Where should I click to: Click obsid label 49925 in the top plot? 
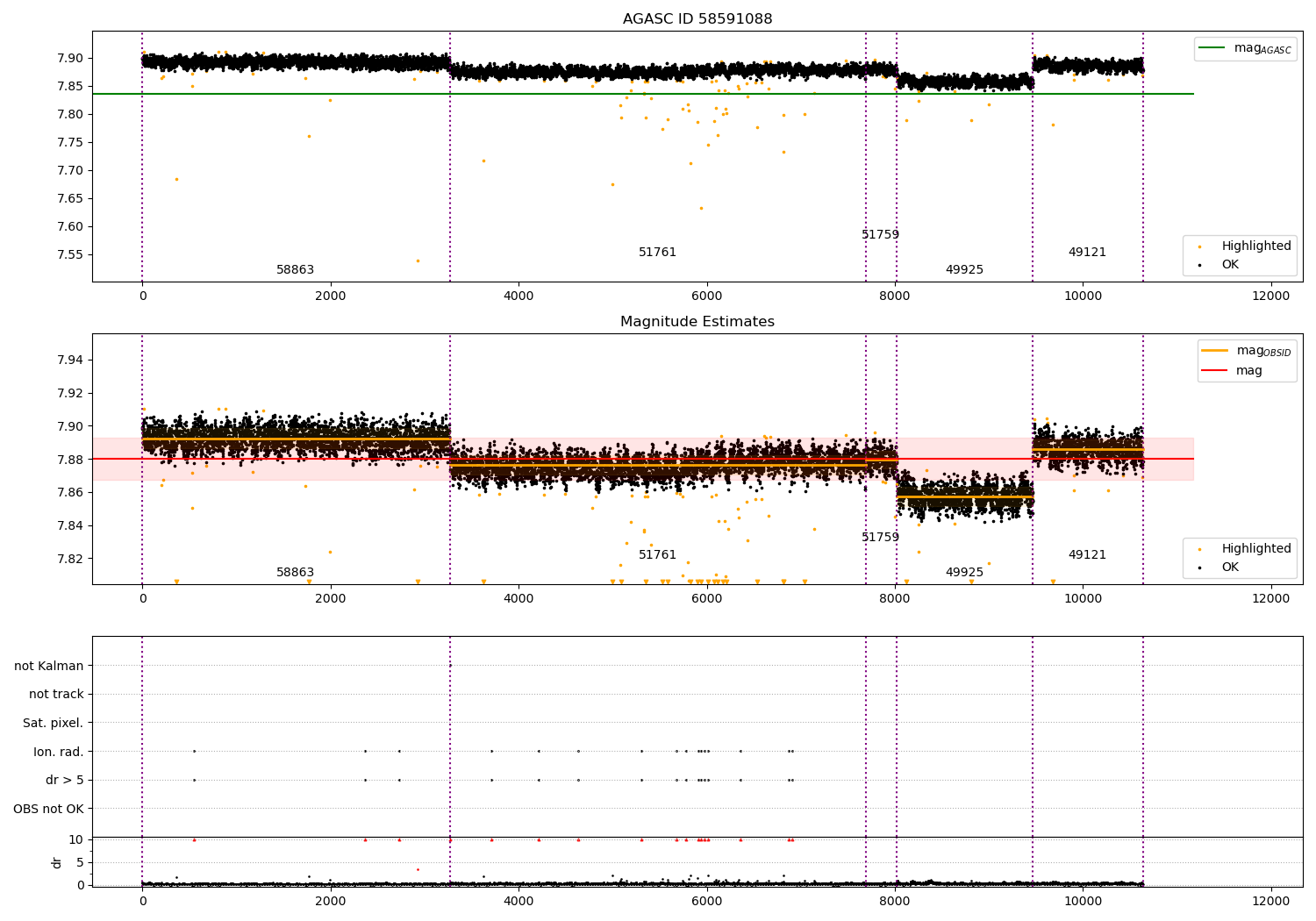[965, 270]
